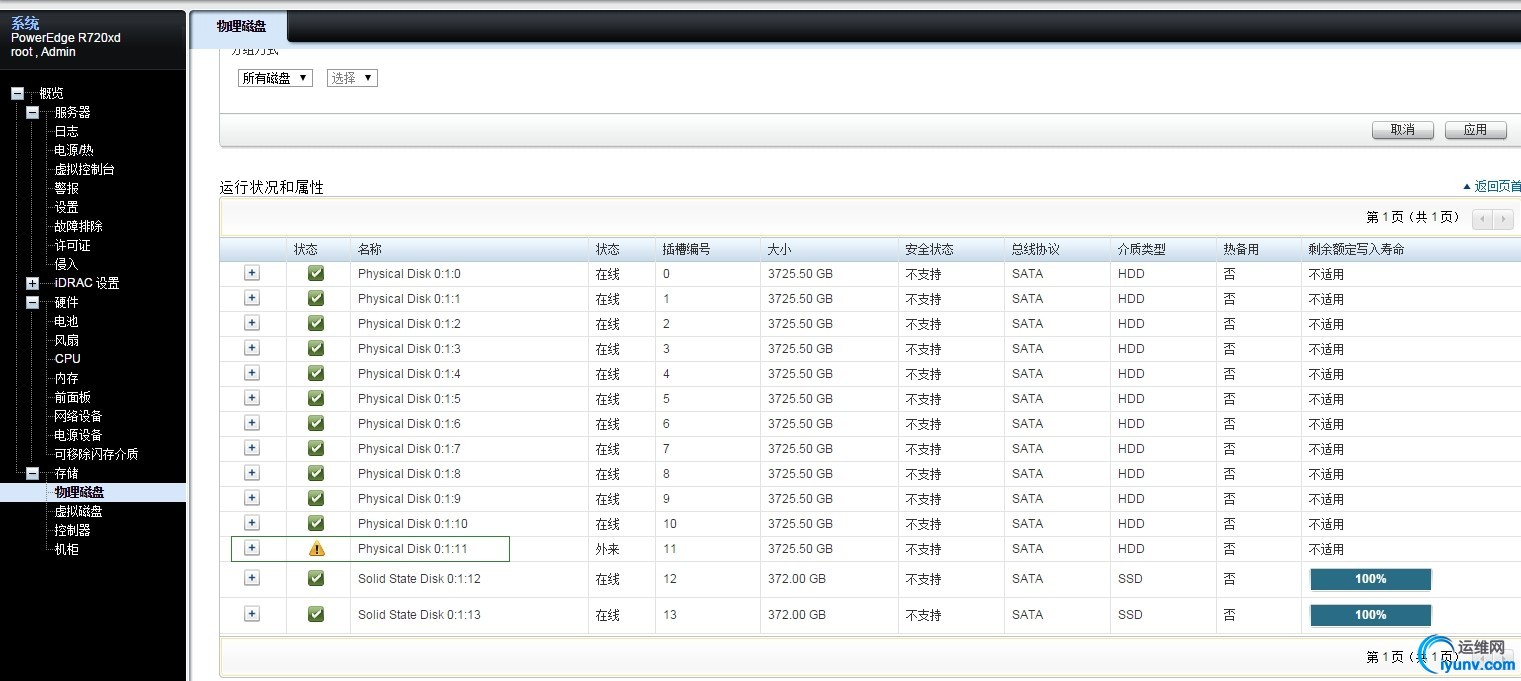Screen dimensions: 1521x681
Task: Click write-life progress bar for SSD 0:1:13
Action: tap(1371, 615)
